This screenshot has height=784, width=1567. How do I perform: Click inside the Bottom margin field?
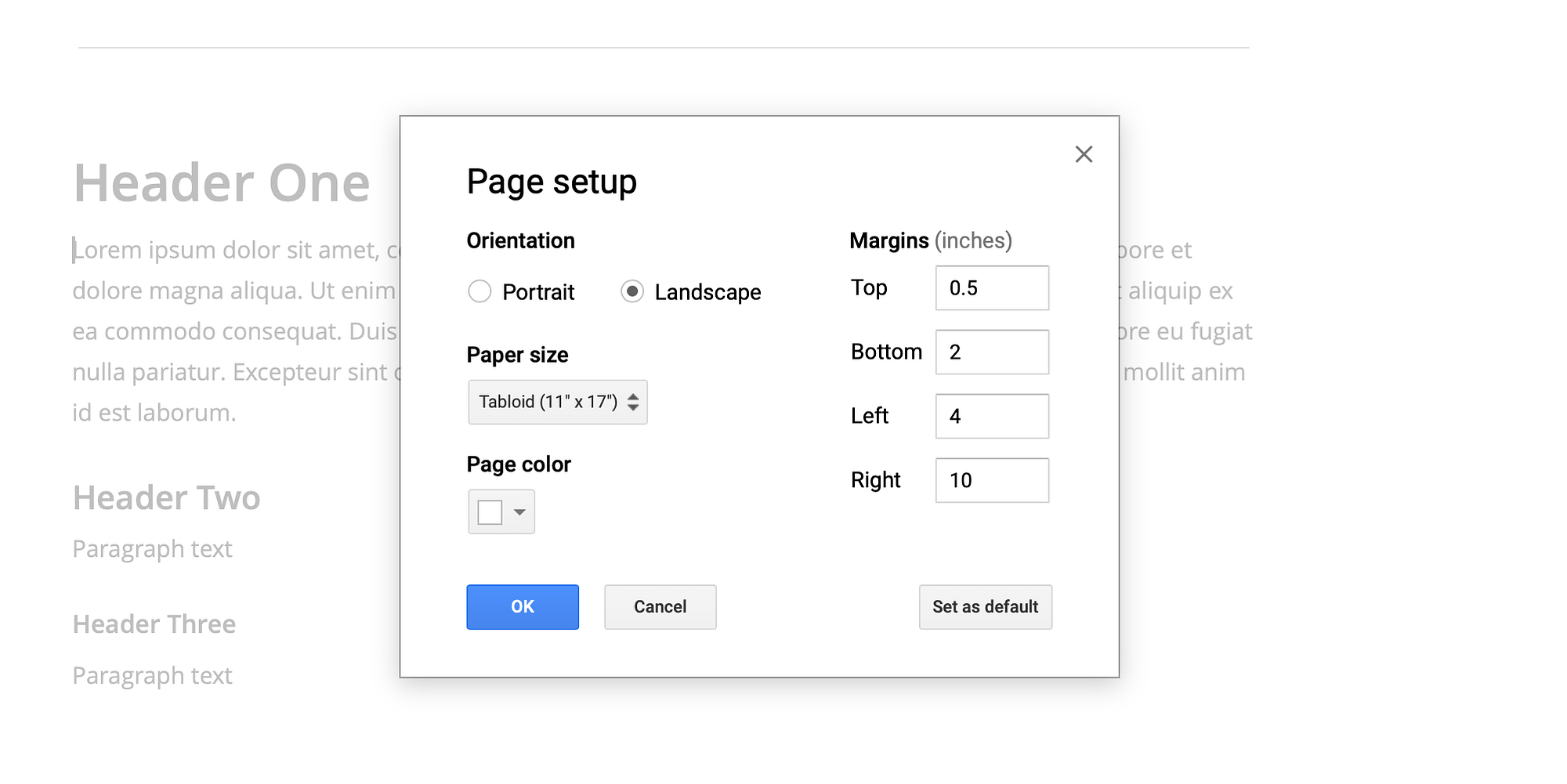click(991, 352)
